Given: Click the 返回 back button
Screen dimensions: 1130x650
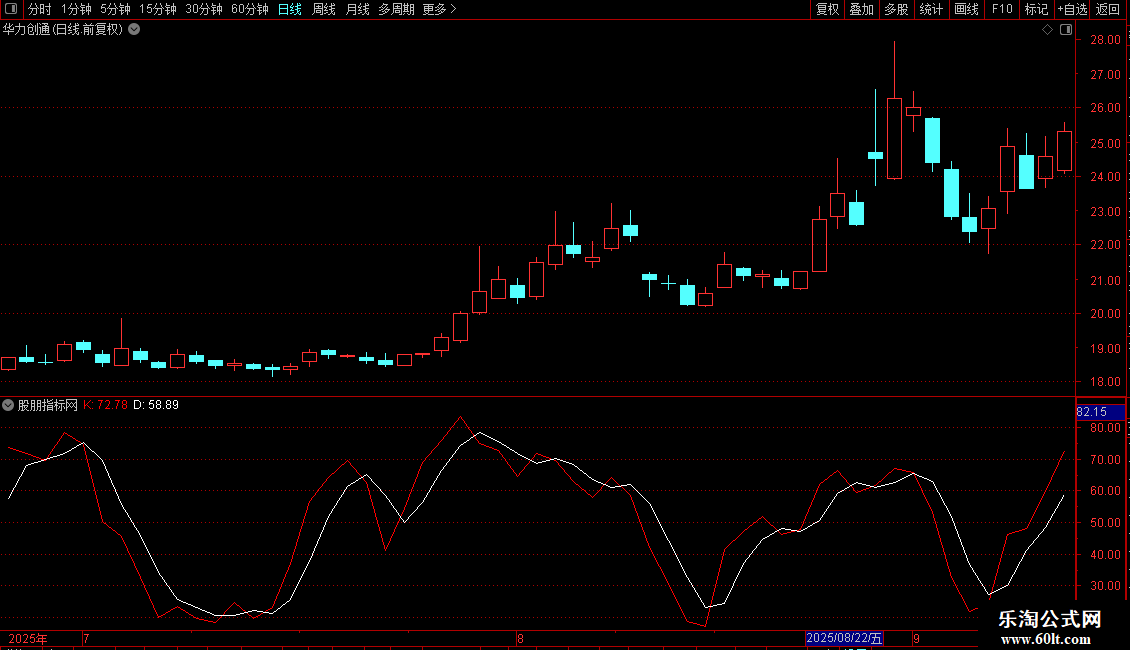Looking at the screenshot, I should tap(1108, 9).
